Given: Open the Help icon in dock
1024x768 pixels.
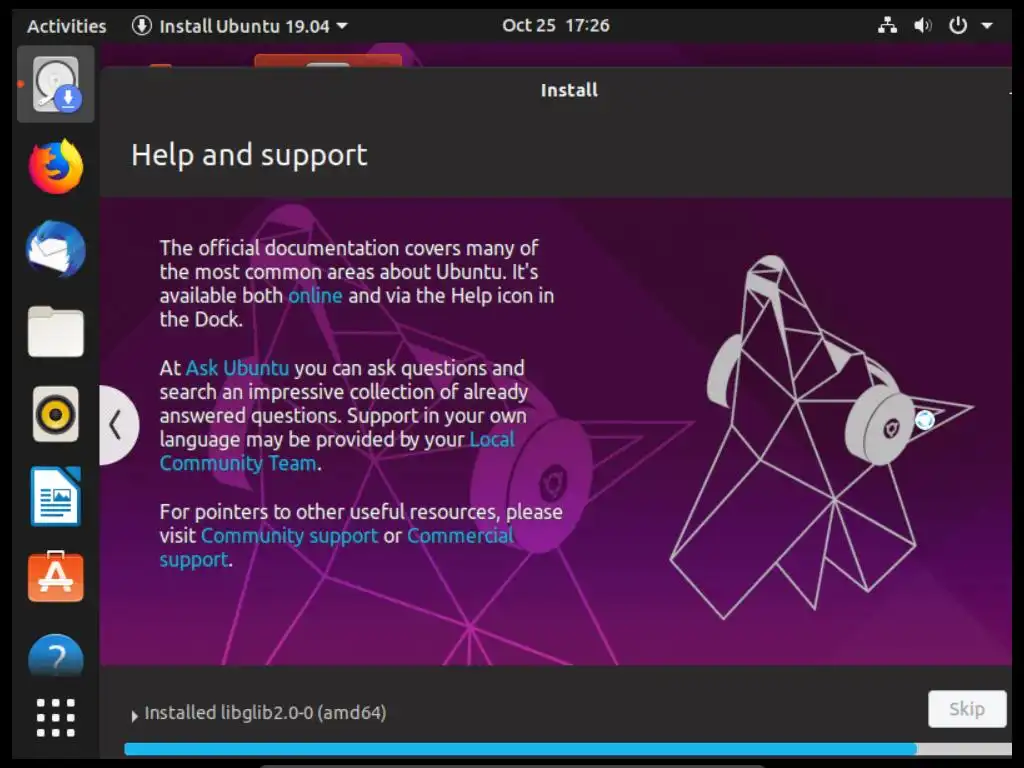Looking at the screenshot, I should tap(56, 655).
